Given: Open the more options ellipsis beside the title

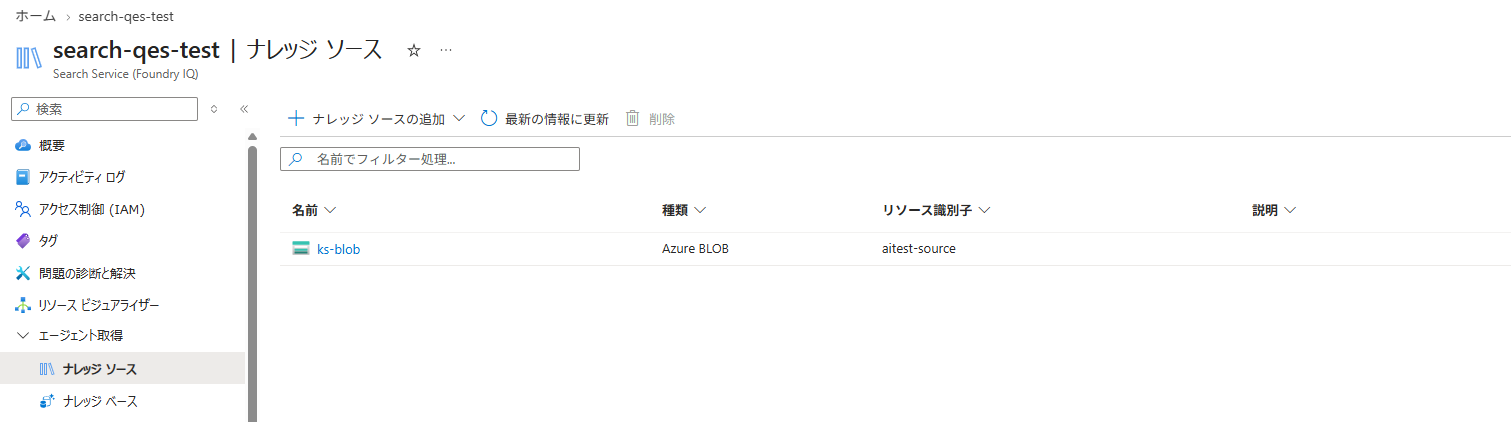Looking at the screenshot, I should point(446,51).
